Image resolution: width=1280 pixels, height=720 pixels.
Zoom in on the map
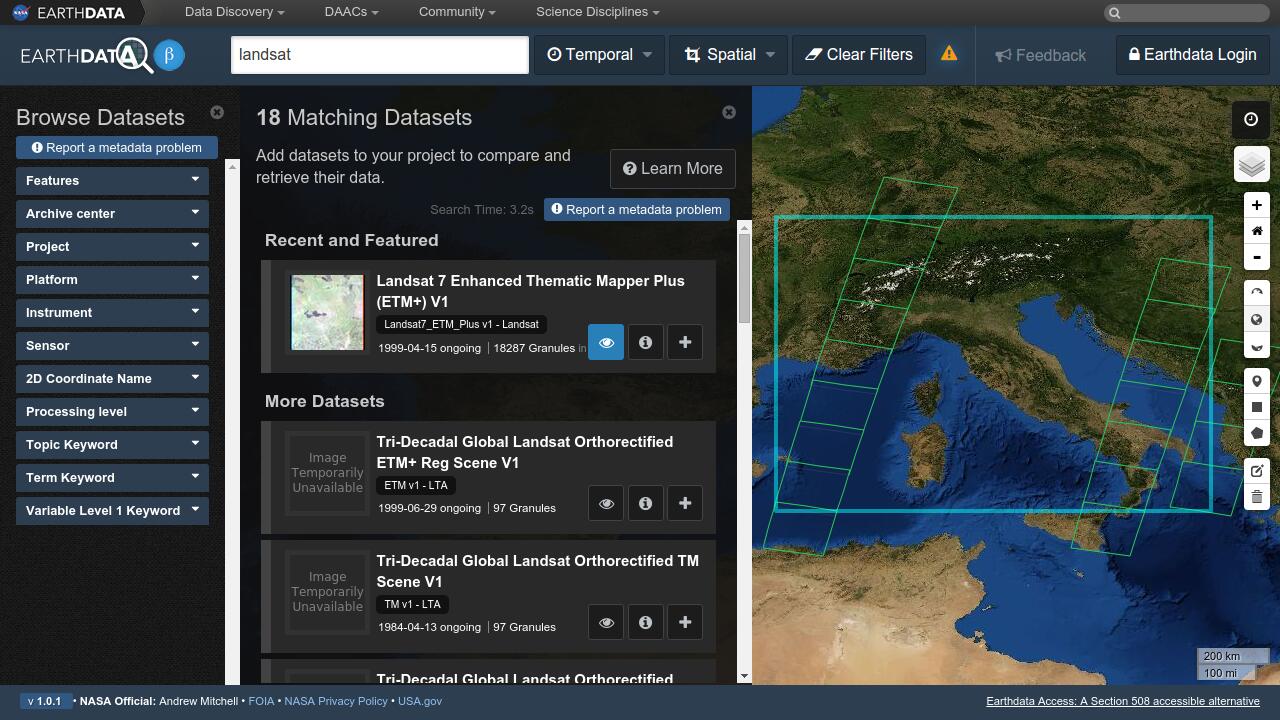pos(1257,205)
